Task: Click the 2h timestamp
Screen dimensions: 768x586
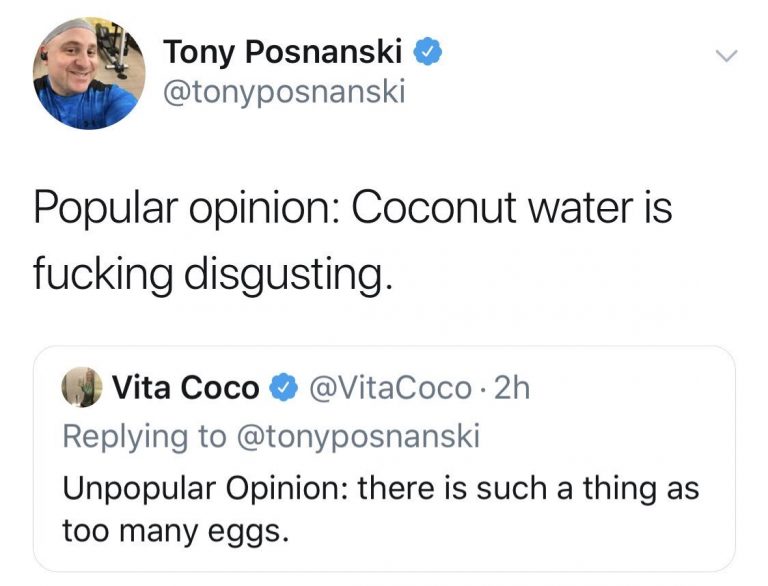Action: click(511, 388)
